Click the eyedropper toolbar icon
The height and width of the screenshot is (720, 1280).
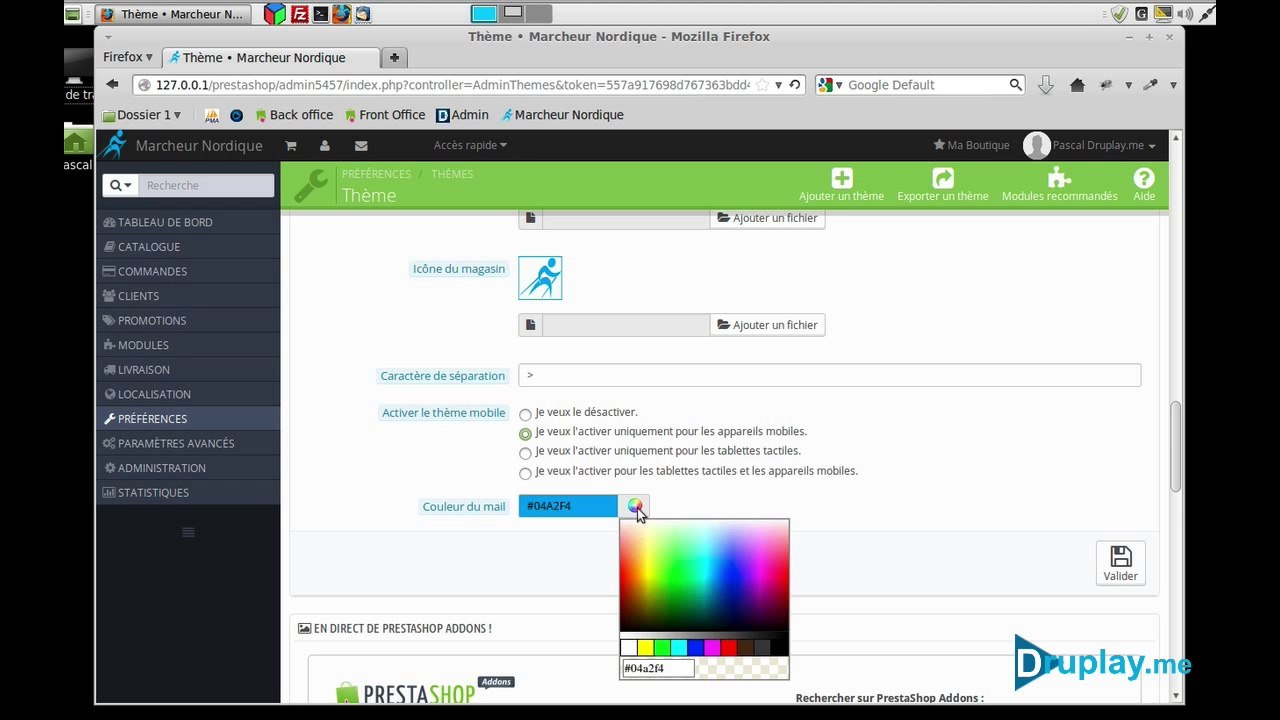click(x=1150, y=85)
